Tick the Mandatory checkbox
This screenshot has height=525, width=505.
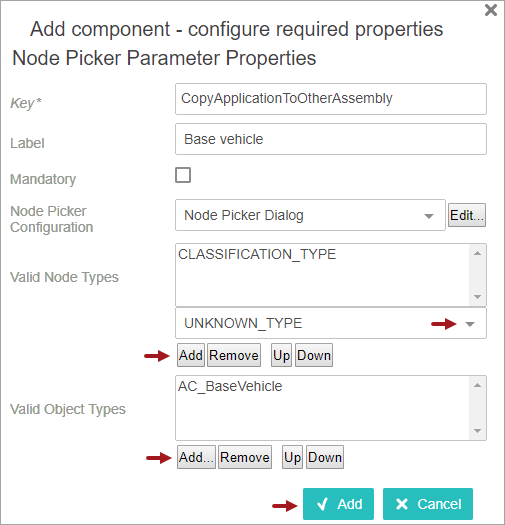click(183, 175)
